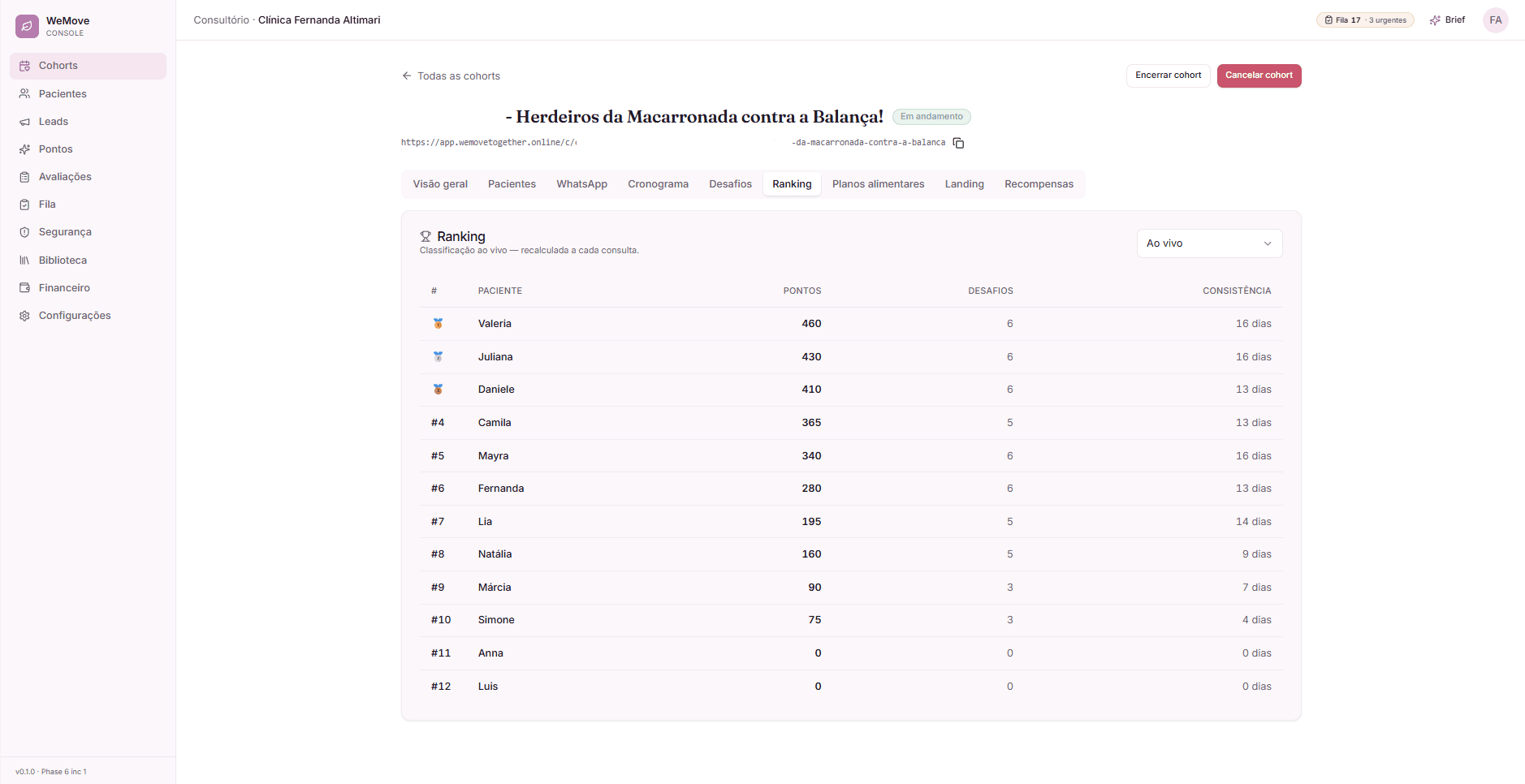1525x784 pixels.
Task: Click the CONSISTÊNCIA column header
Action: point(1237,291)
